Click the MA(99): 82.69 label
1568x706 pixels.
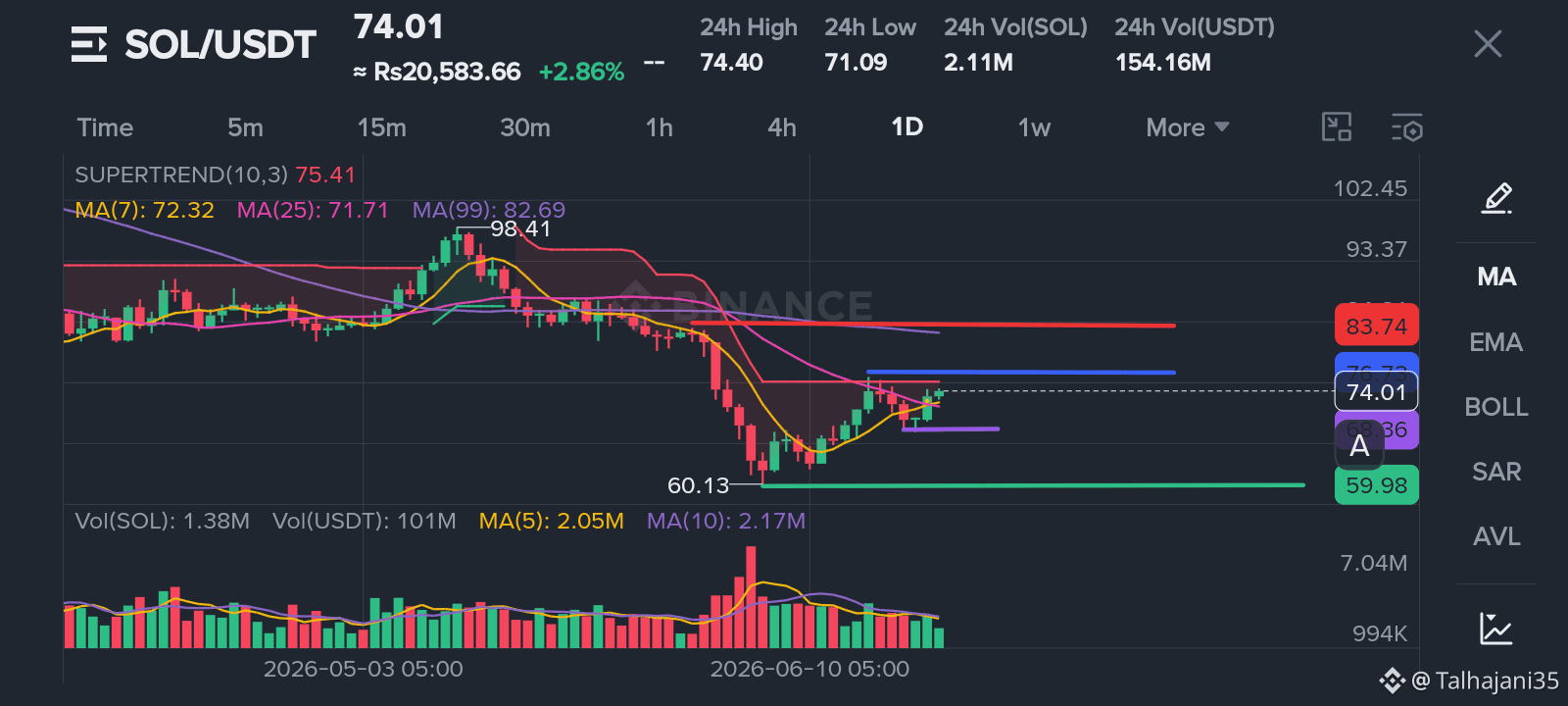489,210
